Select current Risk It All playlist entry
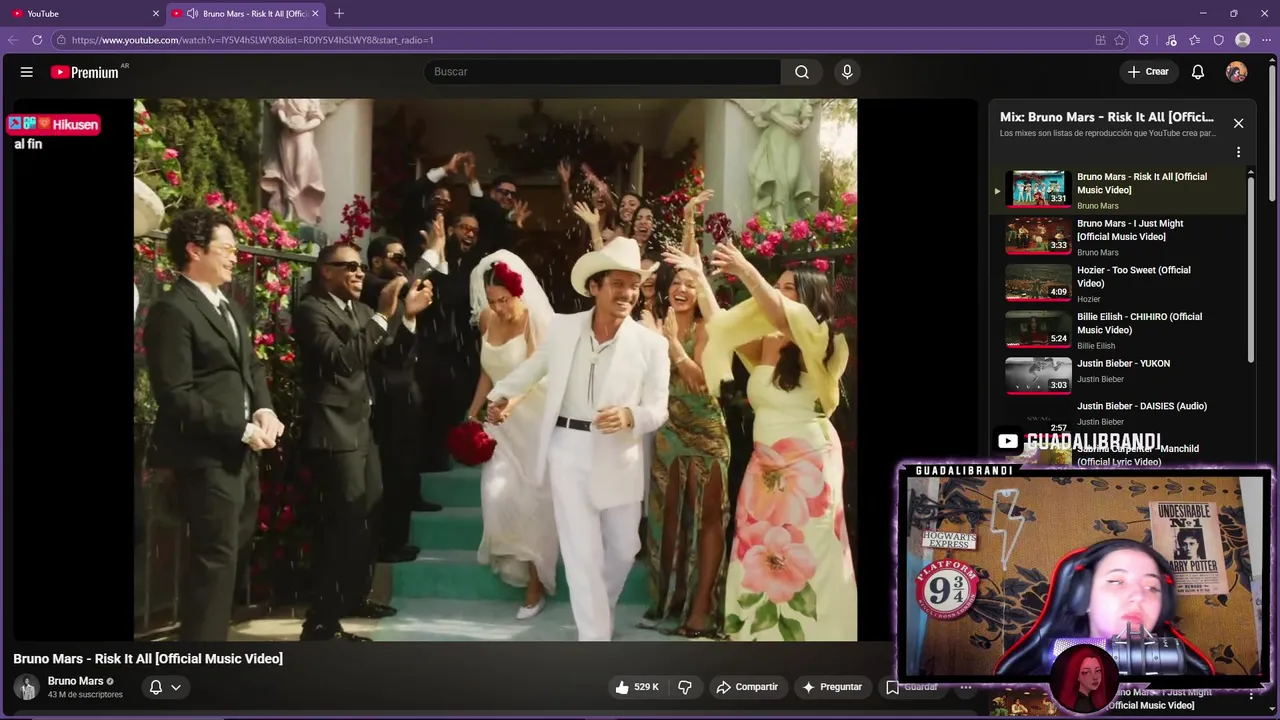Screen dimensions: 1280x720 pyautogui.click(x=1117, y=190)
